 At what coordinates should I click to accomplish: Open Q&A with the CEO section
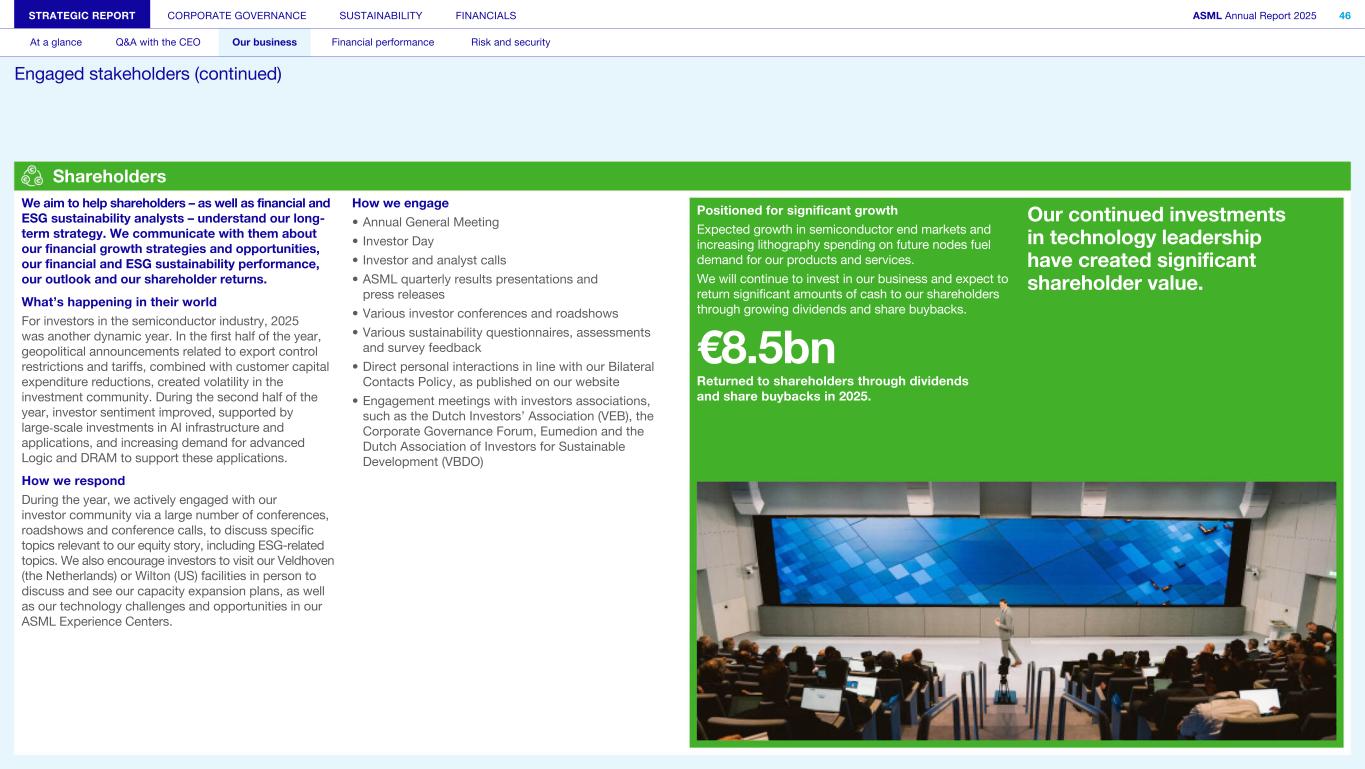(x=158, y=42)
